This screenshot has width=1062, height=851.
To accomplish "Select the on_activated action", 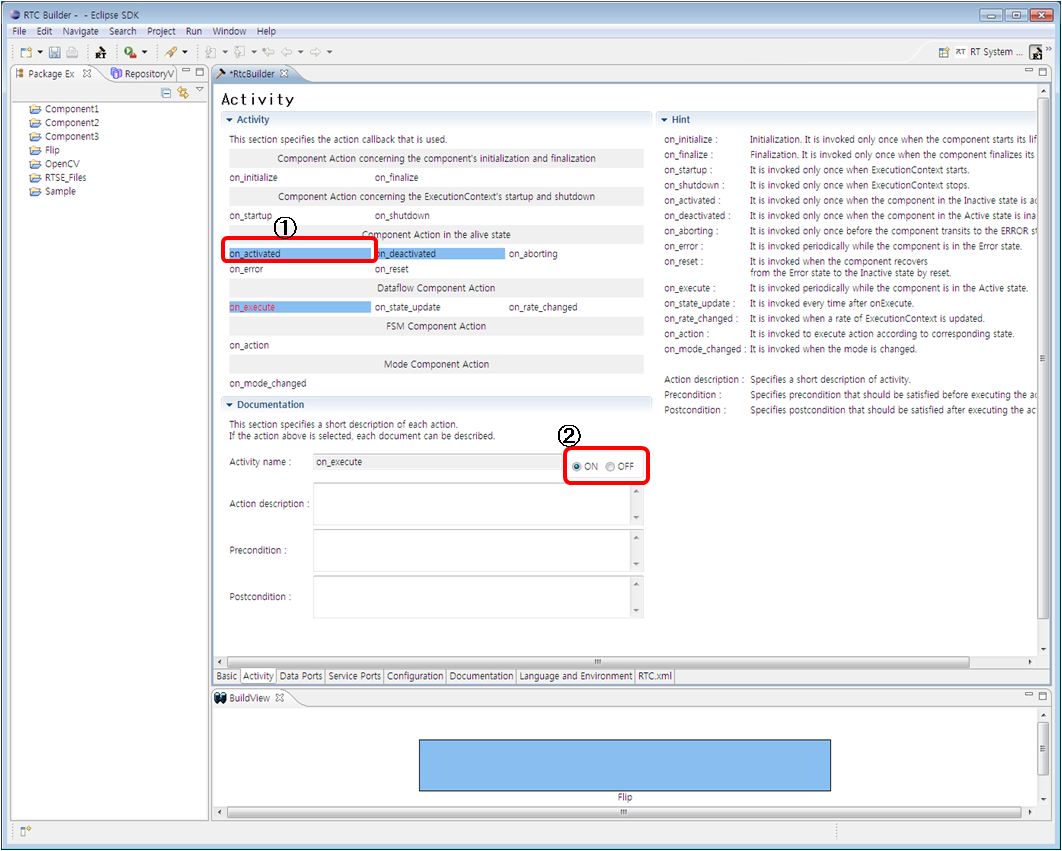I will click(300, 253).
